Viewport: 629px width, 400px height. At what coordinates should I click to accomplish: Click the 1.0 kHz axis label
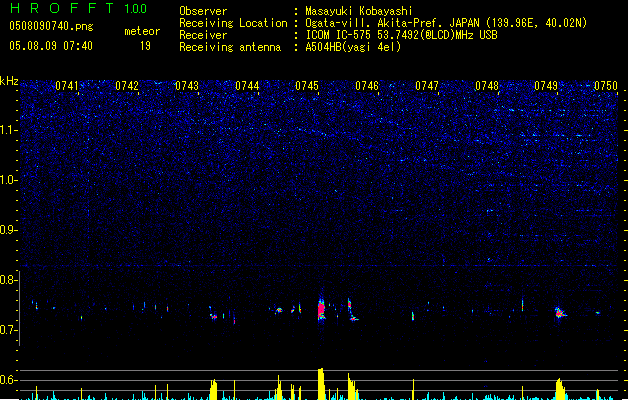coord(9,180)
